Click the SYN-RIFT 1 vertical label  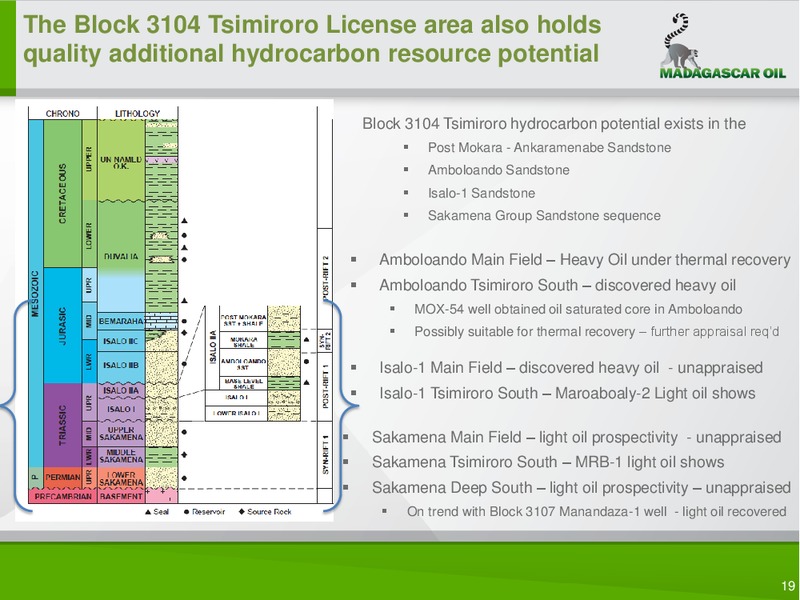click(x=326, y=454)
